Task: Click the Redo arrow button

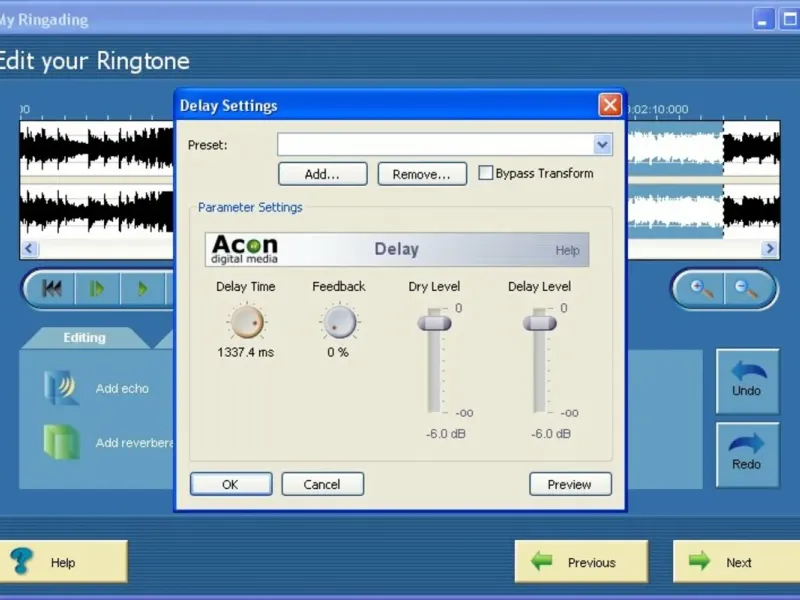Action: point(747,455)
